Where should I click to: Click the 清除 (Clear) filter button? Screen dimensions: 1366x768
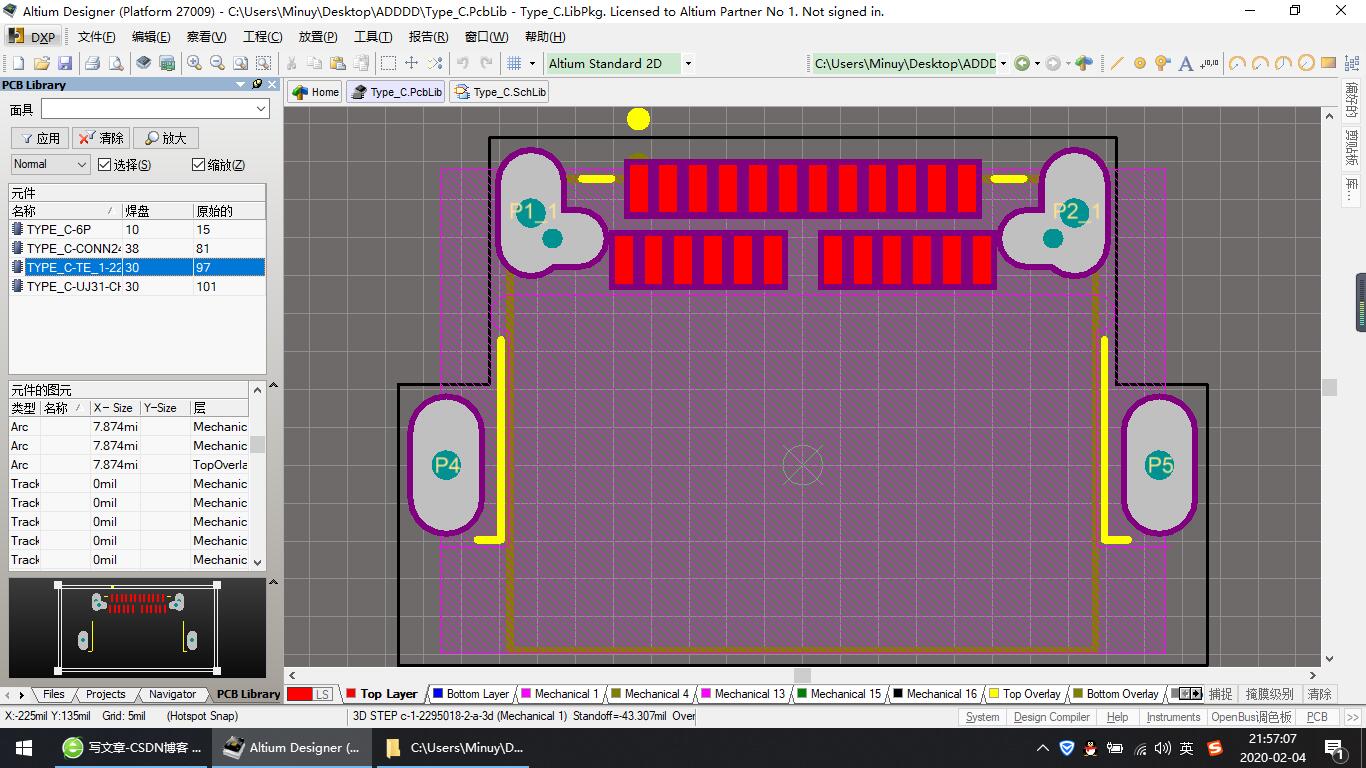[101, 138]
